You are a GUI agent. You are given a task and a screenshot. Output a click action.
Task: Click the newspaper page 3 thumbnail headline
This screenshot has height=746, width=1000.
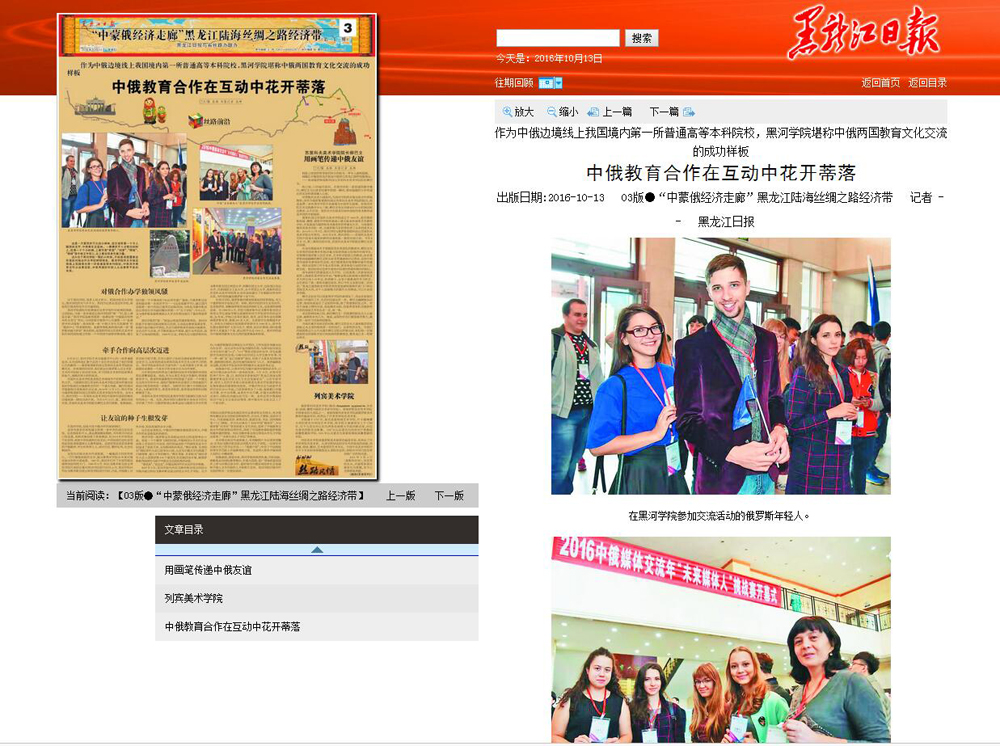(218, 87)
